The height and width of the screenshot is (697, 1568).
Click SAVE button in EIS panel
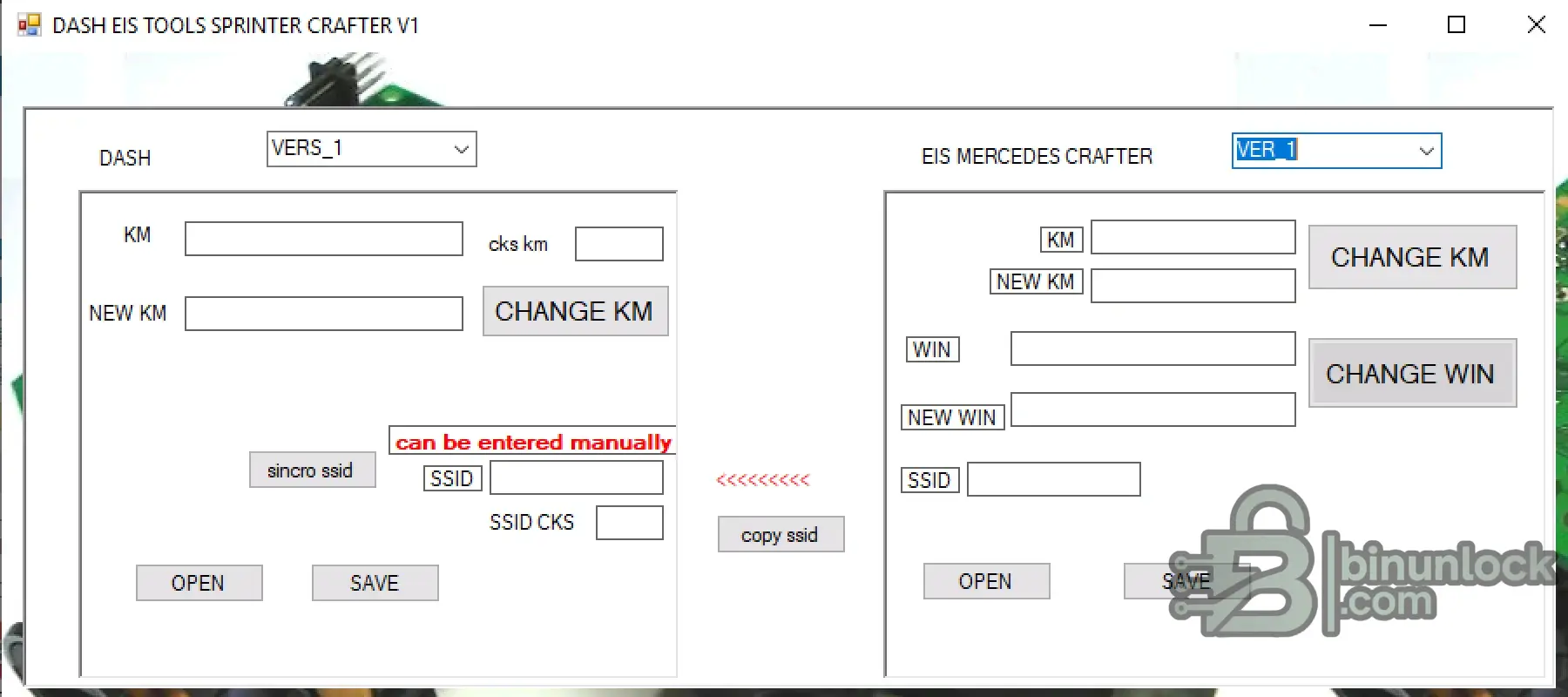1186,581
